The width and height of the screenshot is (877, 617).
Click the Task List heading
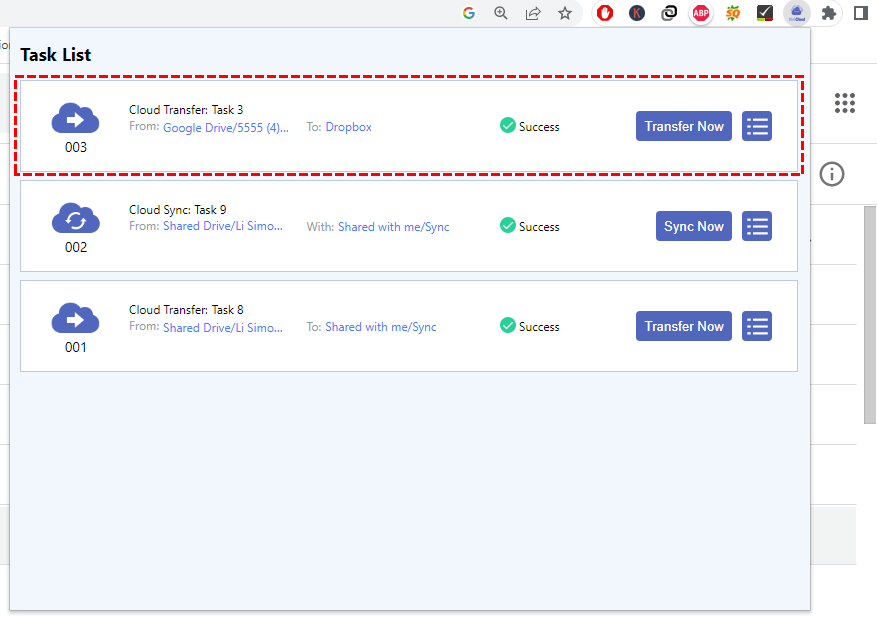[x=55, y=55]
